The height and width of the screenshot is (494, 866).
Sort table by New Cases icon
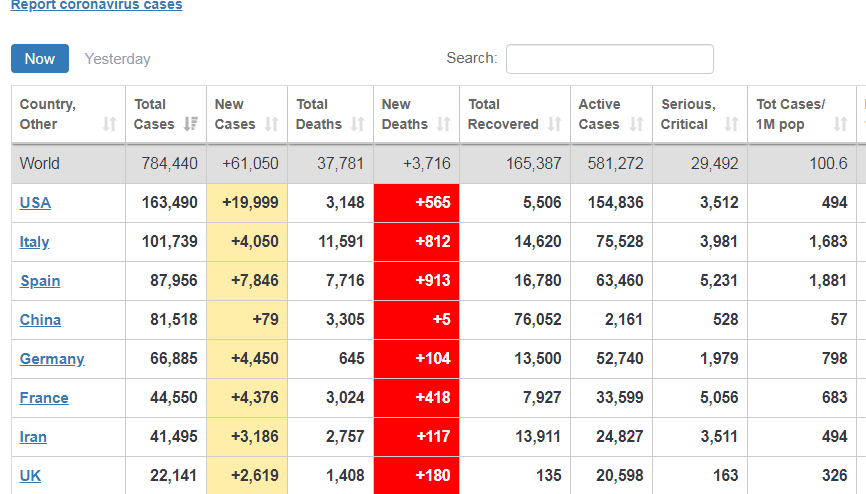[271, 125]
